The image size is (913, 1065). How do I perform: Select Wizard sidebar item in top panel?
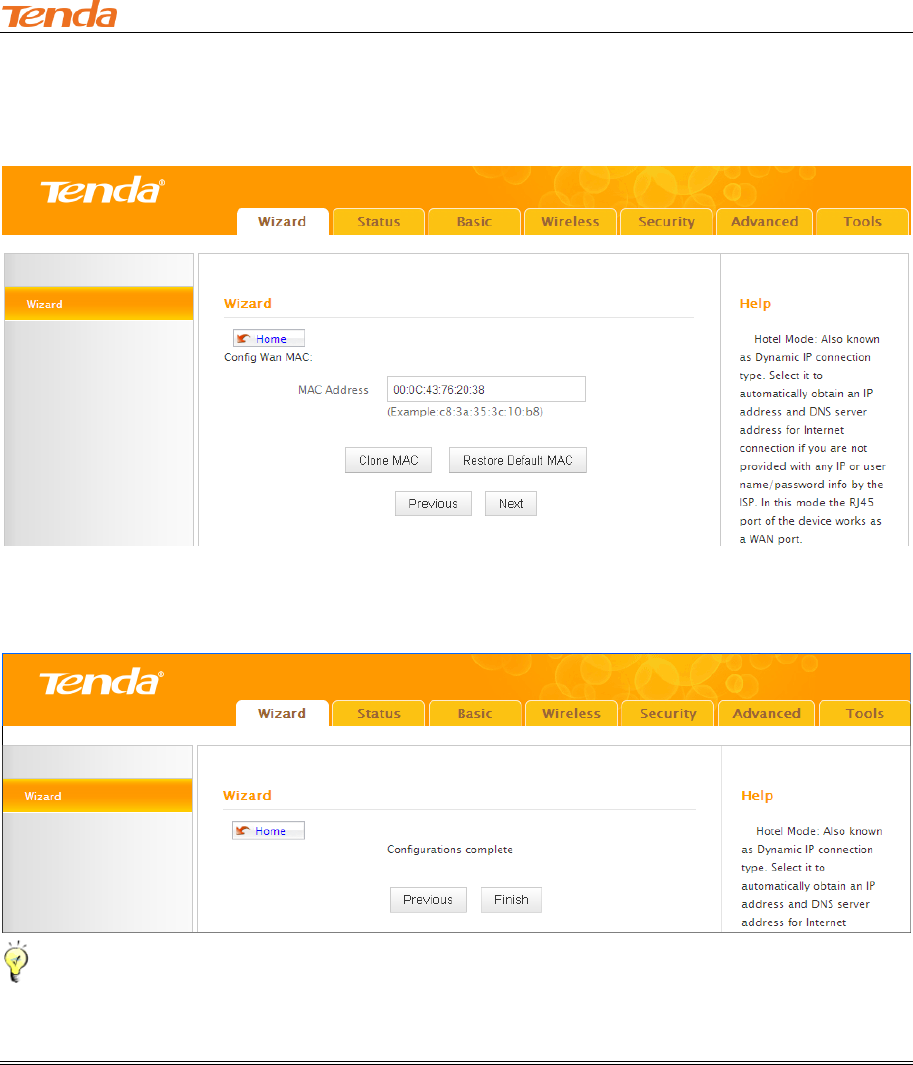coord(99,304)
